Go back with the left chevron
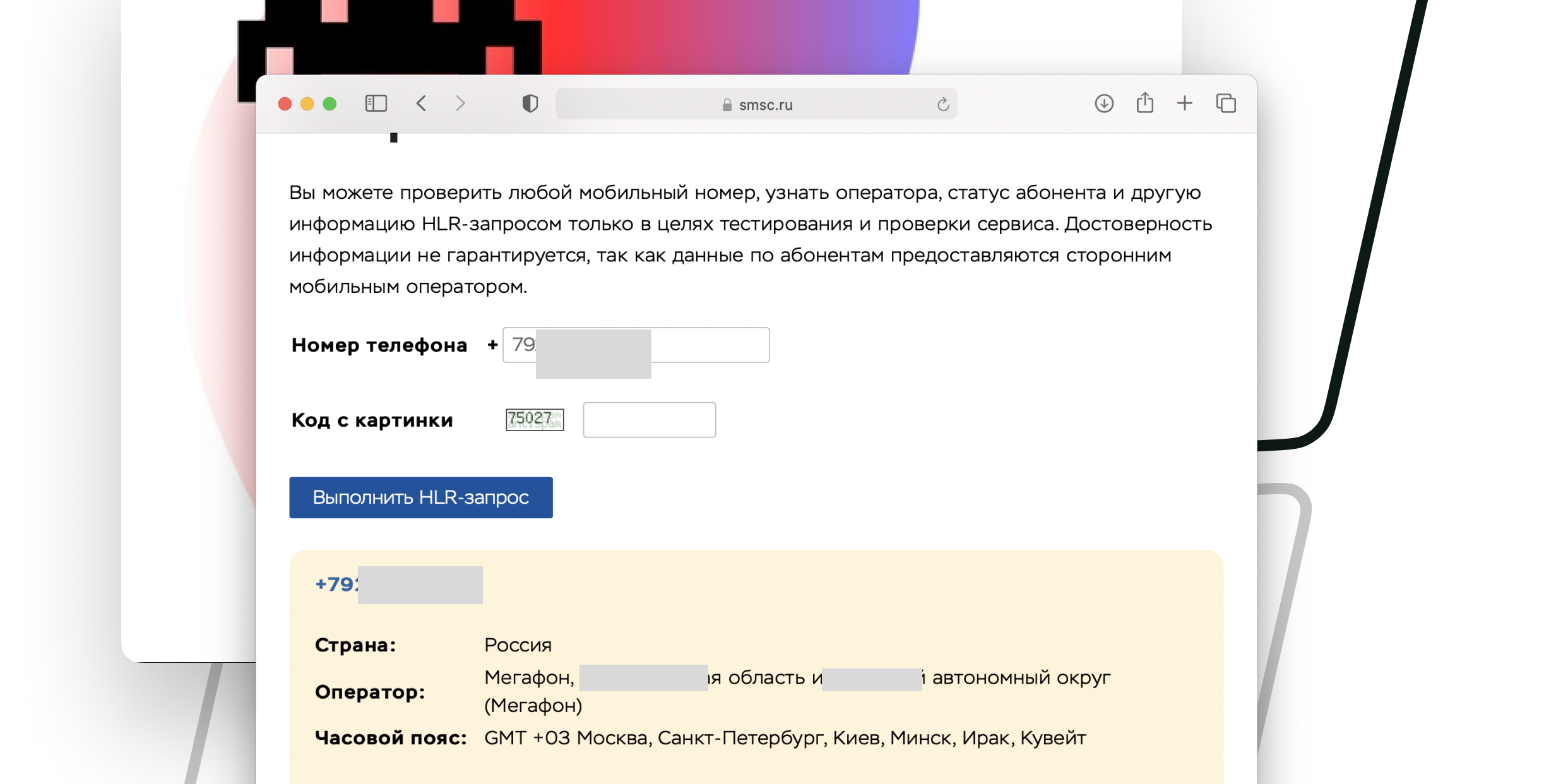This screenshot has height=784, width=1568. (422, 104)
